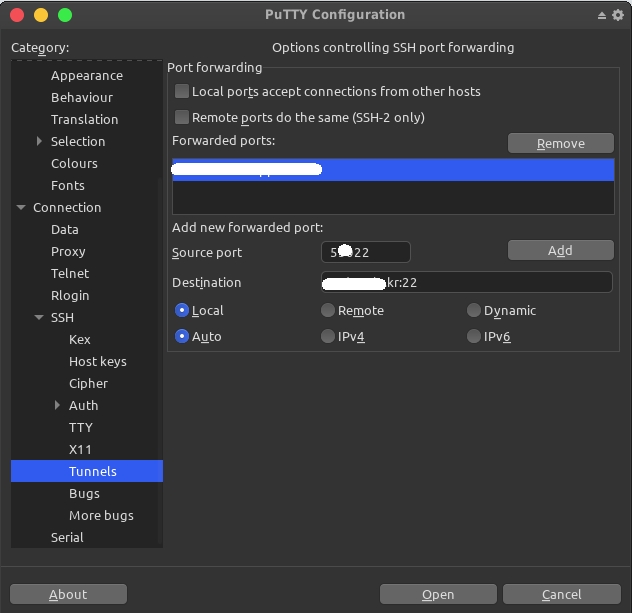Viewport: 632px width, 613px height.
Task: Pick the Auto address family option
Action: (182, 336)
